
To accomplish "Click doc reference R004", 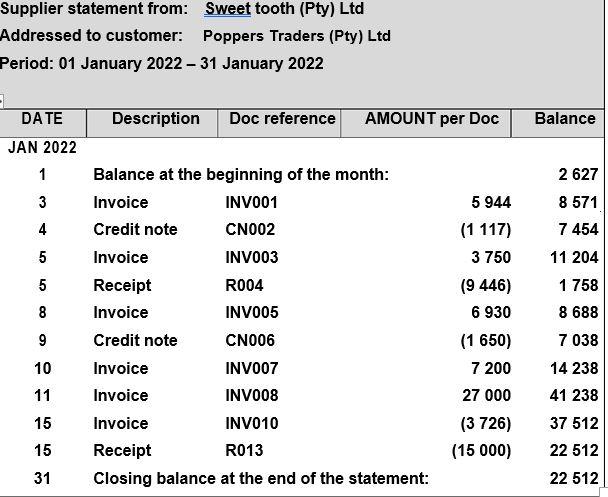I will coord(244,285).
